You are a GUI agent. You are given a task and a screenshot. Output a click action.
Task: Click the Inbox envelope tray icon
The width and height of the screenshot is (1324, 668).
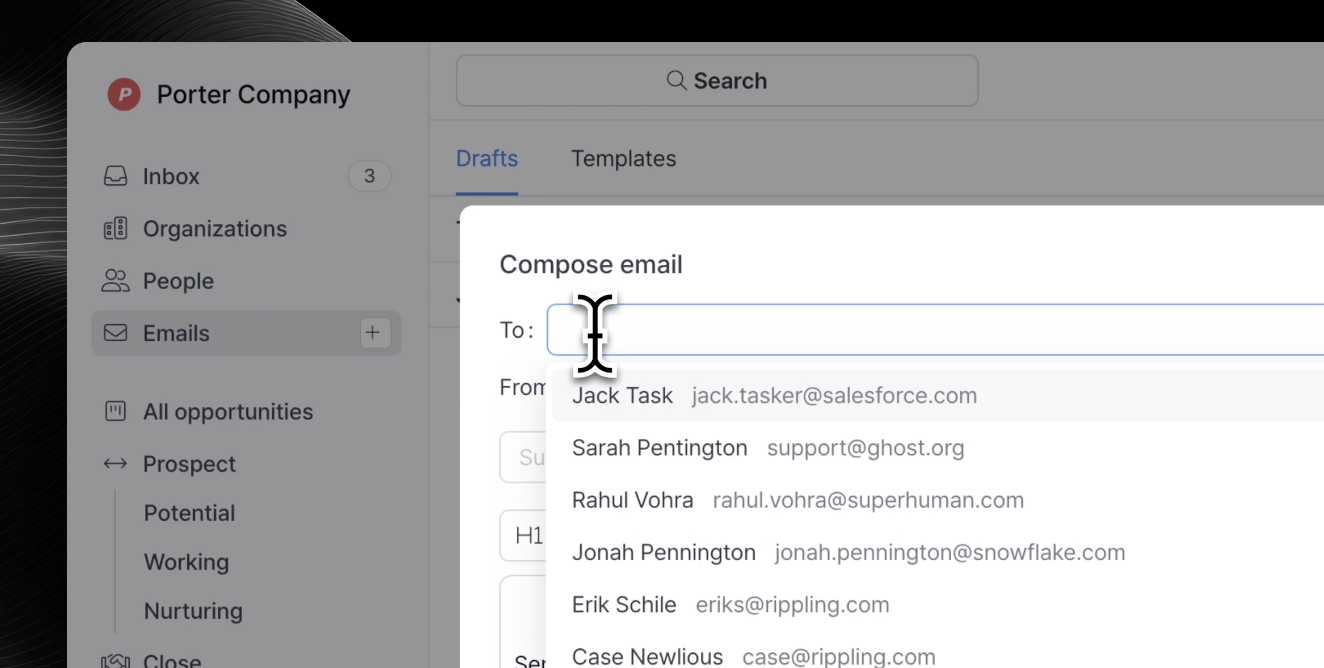point(115,176)
